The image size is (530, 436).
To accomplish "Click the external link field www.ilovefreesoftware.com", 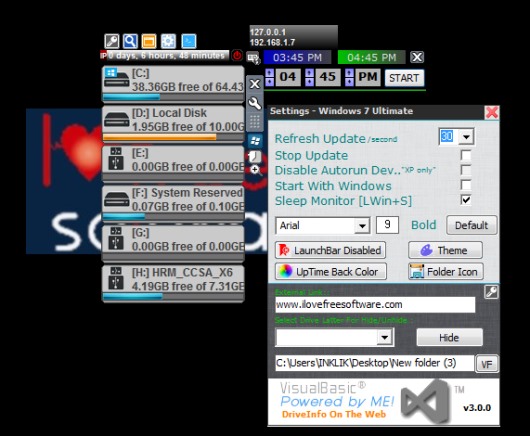I will tap(375, 305).
